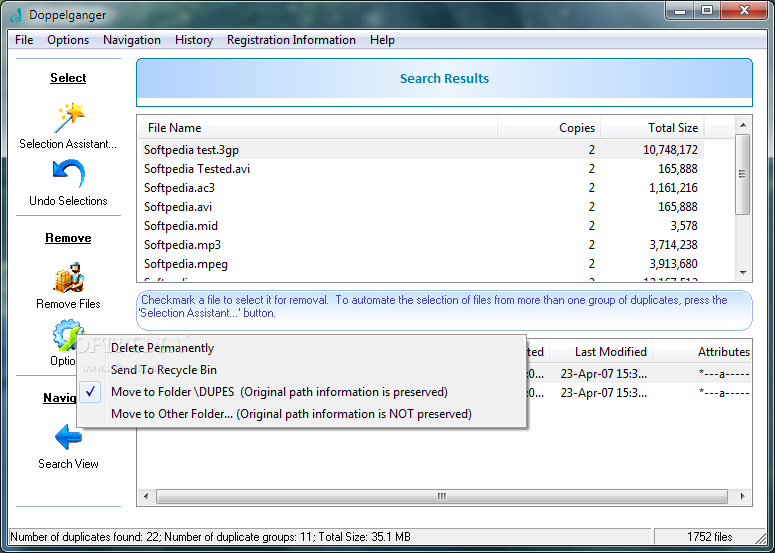Click the horizontal scrollbar right arrow
775x553 pixels.
743,496
